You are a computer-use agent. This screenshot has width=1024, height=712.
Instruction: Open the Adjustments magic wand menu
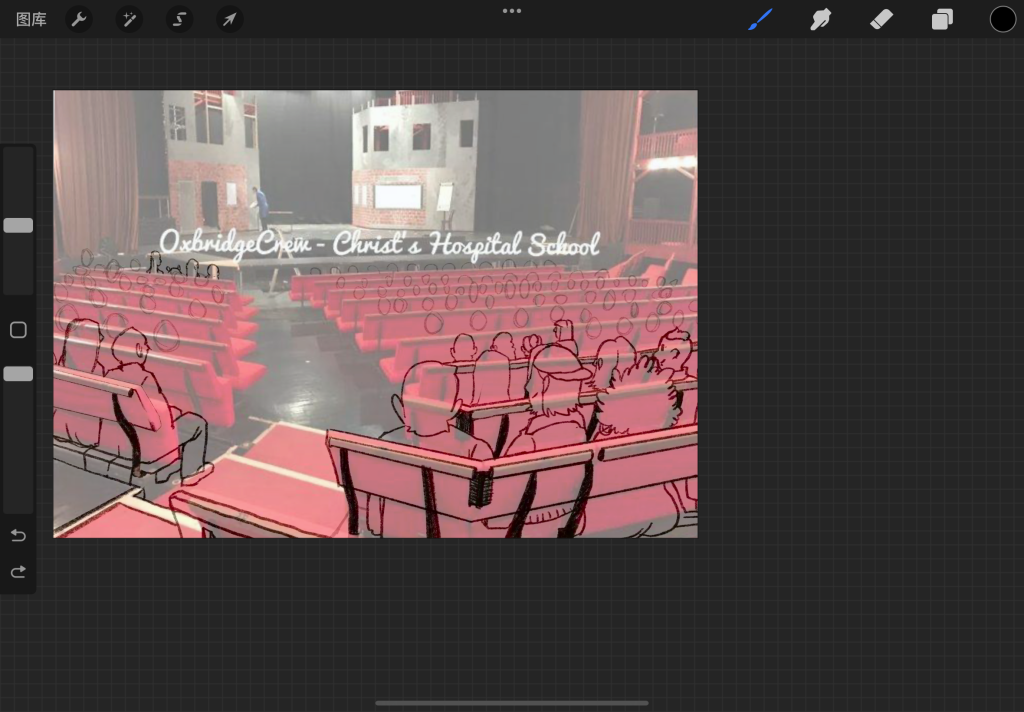point(129,20)
